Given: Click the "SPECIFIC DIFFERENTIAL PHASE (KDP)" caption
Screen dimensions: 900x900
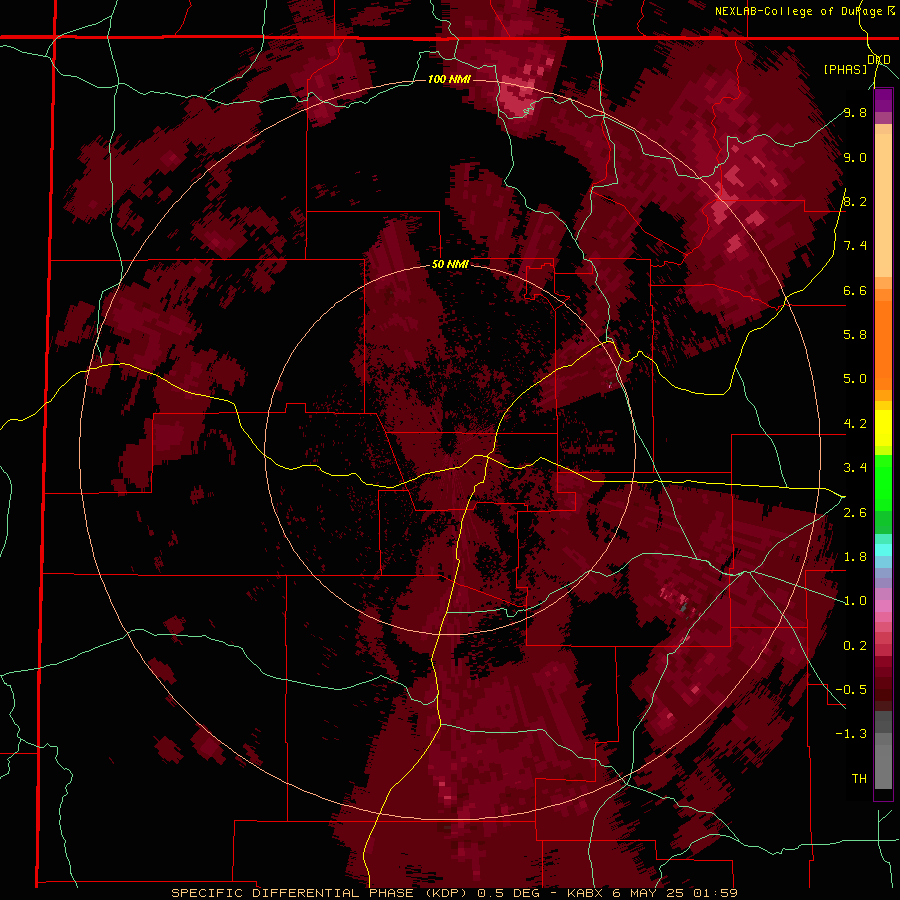Looking at the screenshot, I should point(319,893).
